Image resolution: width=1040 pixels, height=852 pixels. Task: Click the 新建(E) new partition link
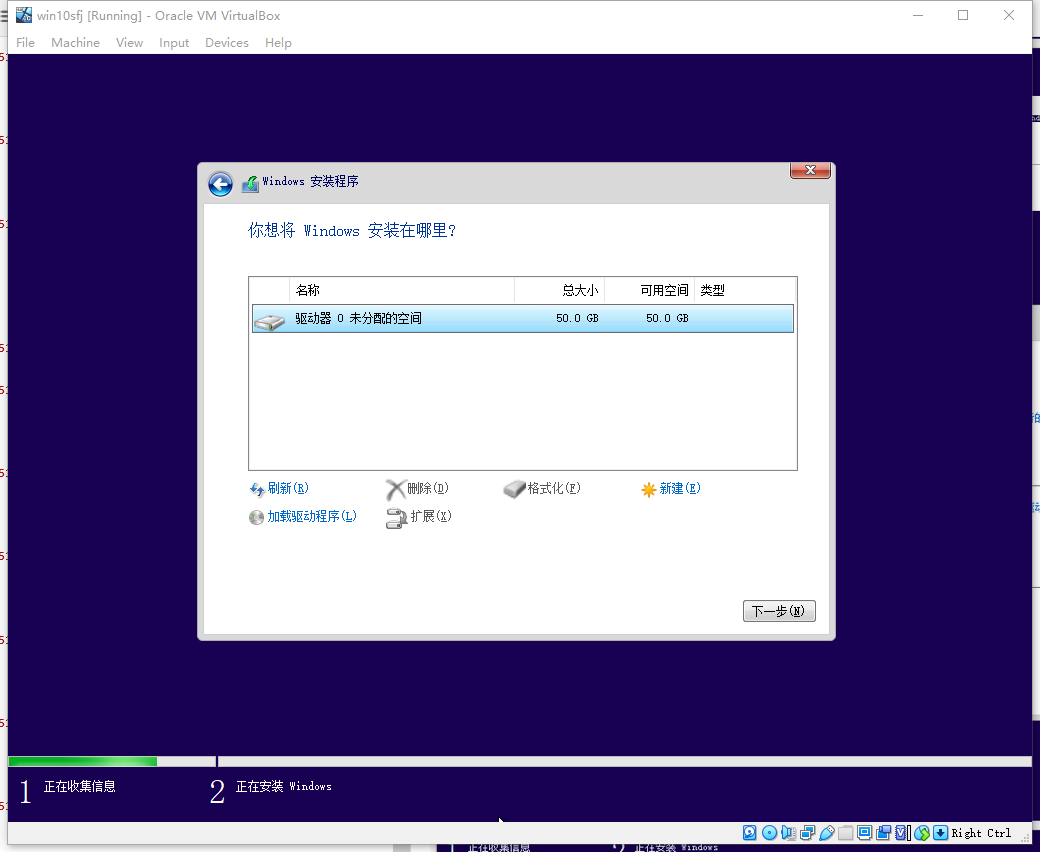point(680,488)
